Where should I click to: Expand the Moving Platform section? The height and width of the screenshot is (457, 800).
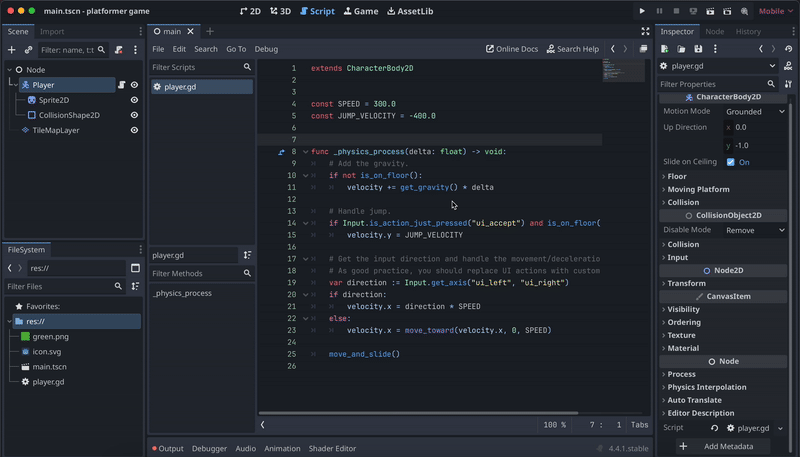tap(698, 189)
